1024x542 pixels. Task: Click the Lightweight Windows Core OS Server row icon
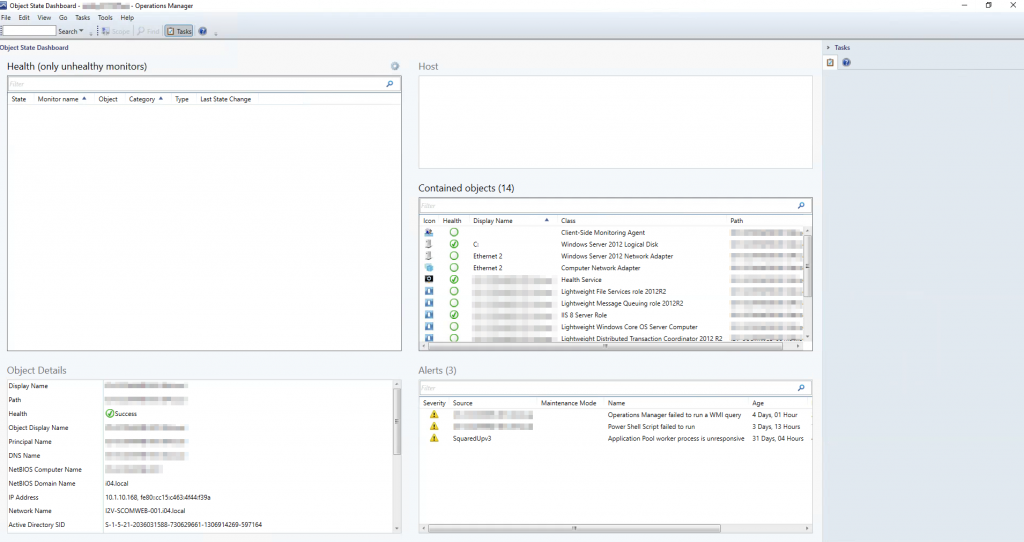click(429, 327)
